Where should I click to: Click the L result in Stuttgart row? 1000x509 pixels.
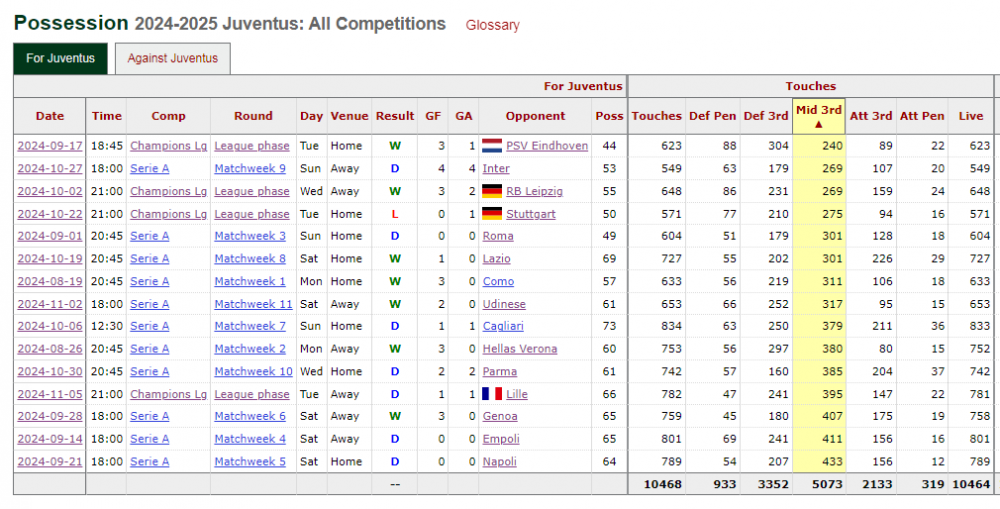click(395, 214)
